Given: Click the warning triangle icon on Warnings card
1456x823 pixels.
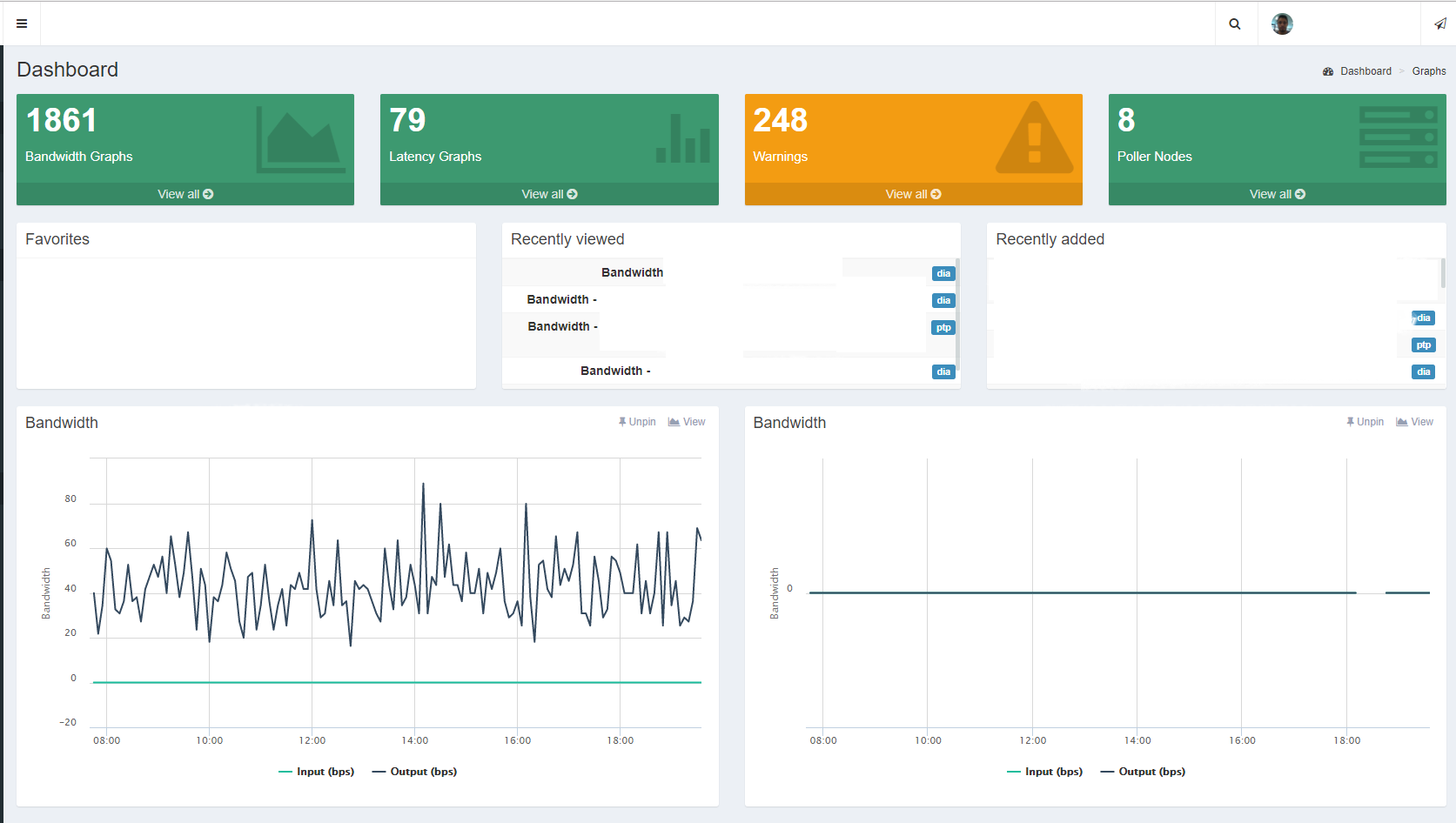Looking at the screenshot, I should pyautogui.click(x=1034, y=137).
